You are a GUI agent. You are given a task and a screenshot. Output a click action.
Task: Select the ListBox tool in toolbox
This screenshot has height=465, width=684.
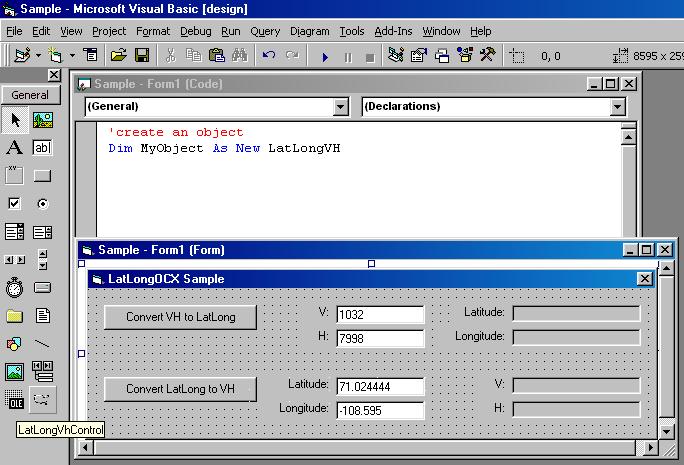(x=43, y=232)
